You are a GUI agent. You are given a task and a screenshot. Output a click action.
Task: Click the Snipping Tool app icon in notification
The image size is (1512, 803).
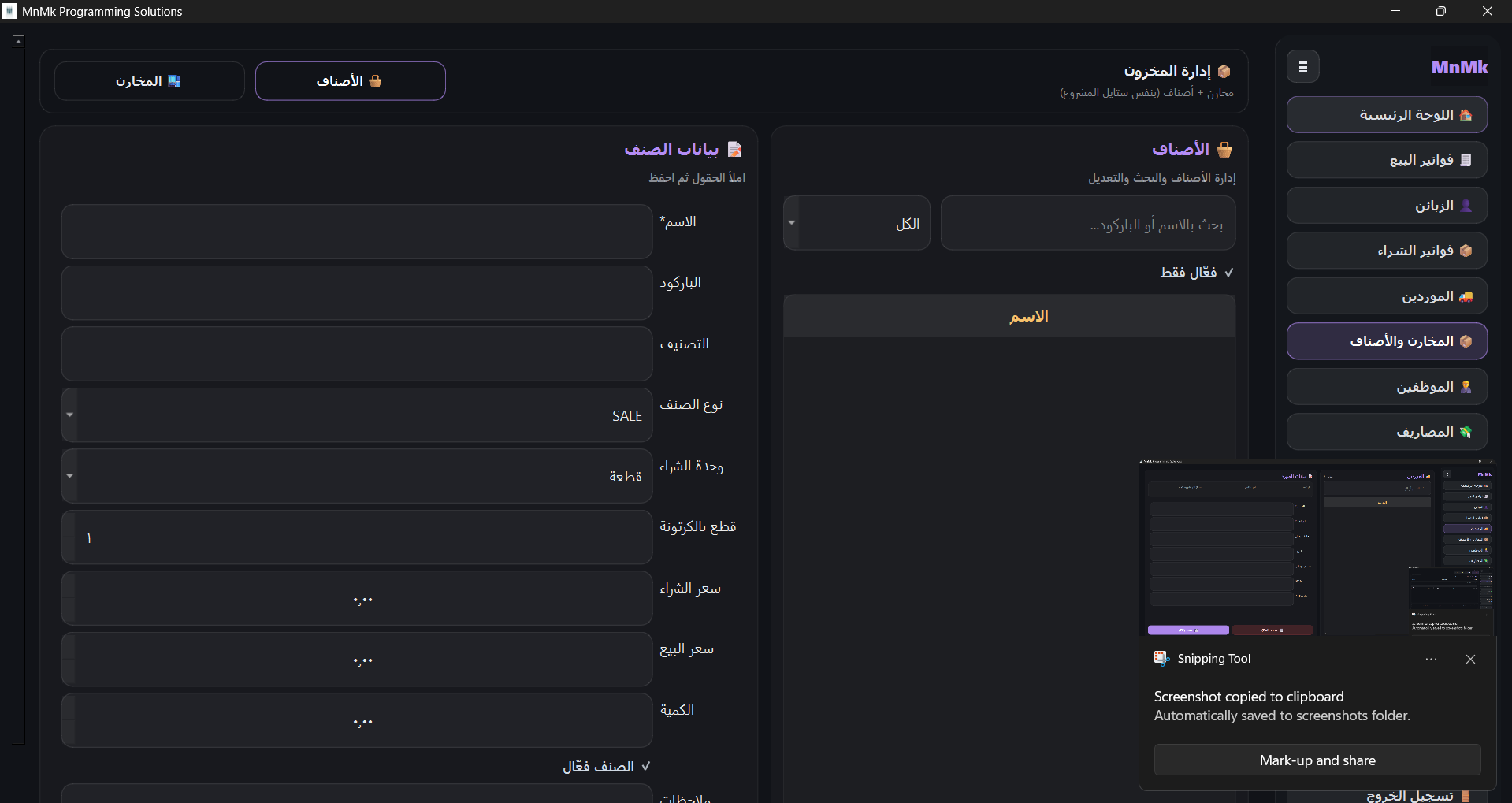coord(1161,659)
